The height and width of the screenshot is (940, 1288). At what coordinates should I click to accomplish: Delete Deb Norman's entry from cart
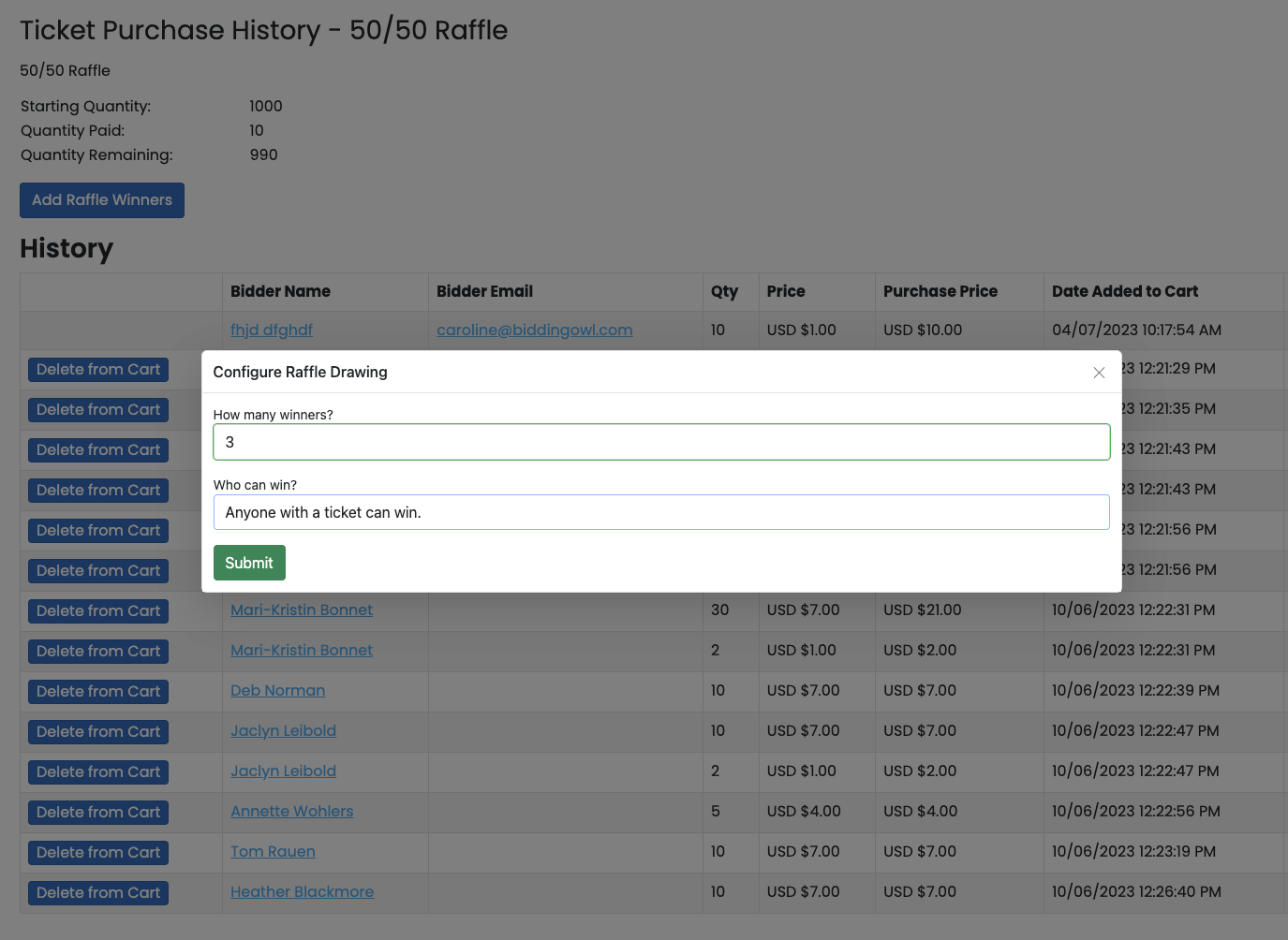click(x=98, y=691)
